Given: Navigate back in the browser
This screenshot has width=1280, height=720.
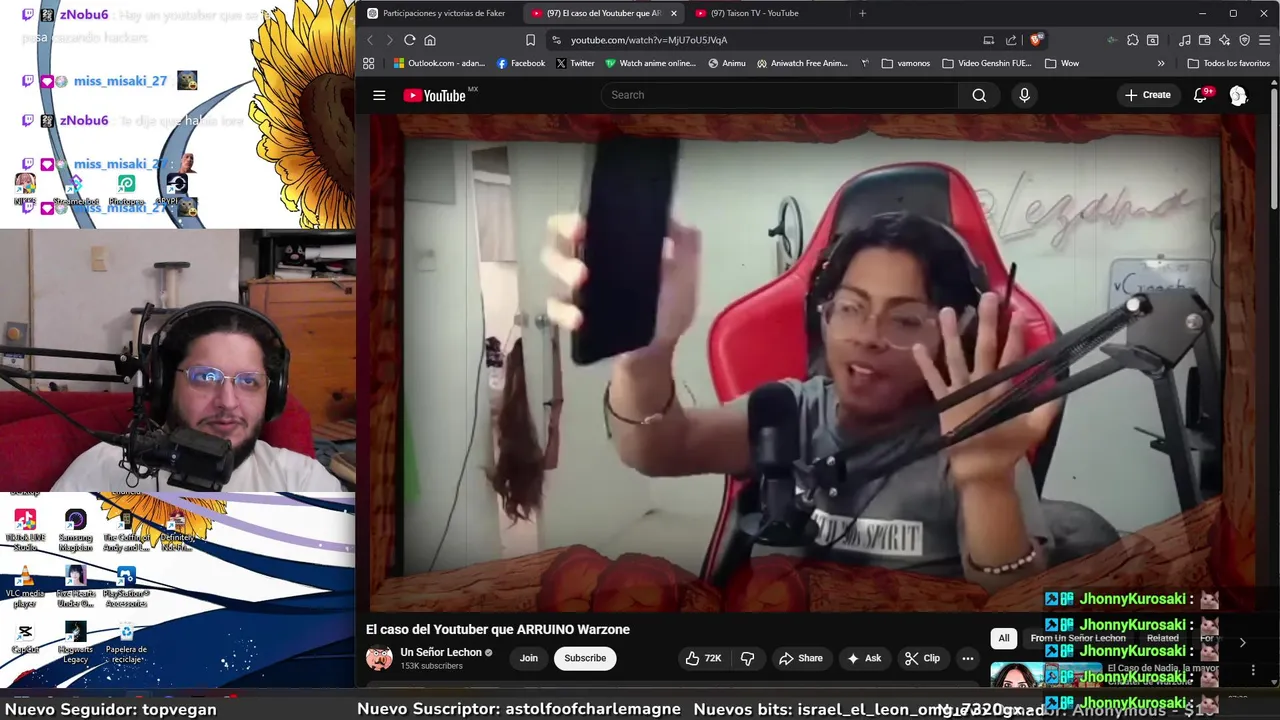Looking at the screenshot, I should [369, 40].
